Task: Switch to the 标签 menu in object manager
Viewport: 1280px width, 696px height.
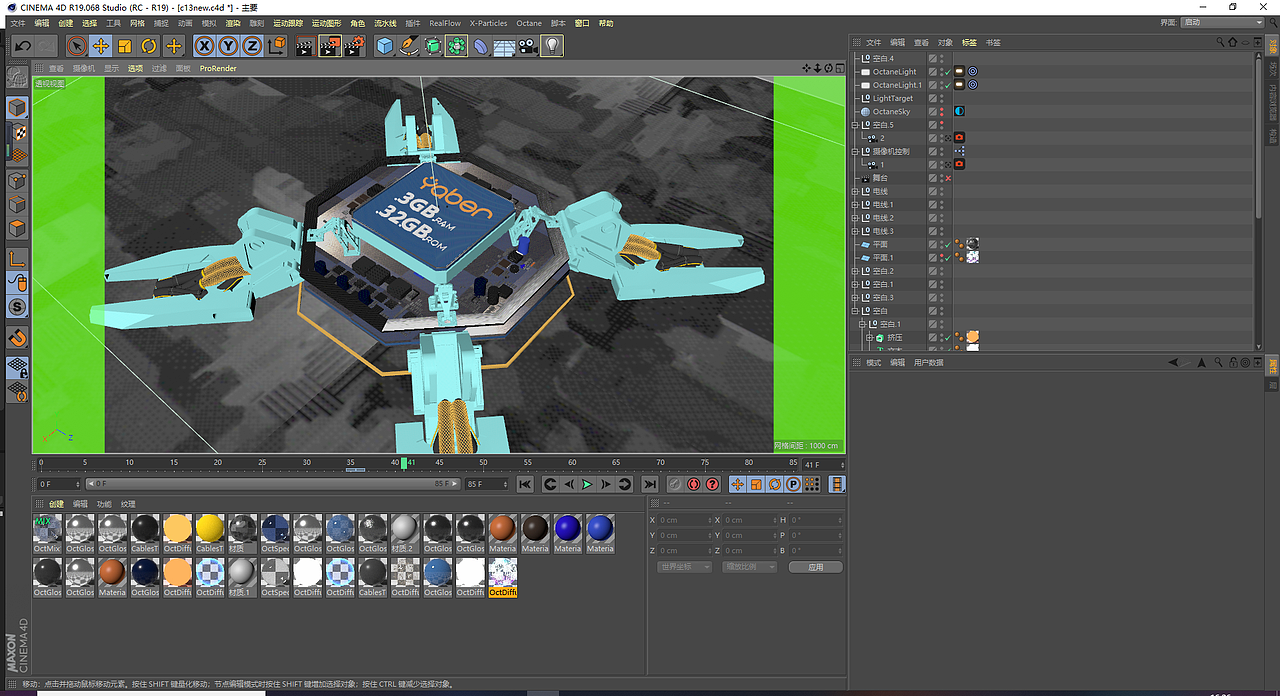Action: pos(969,42)
